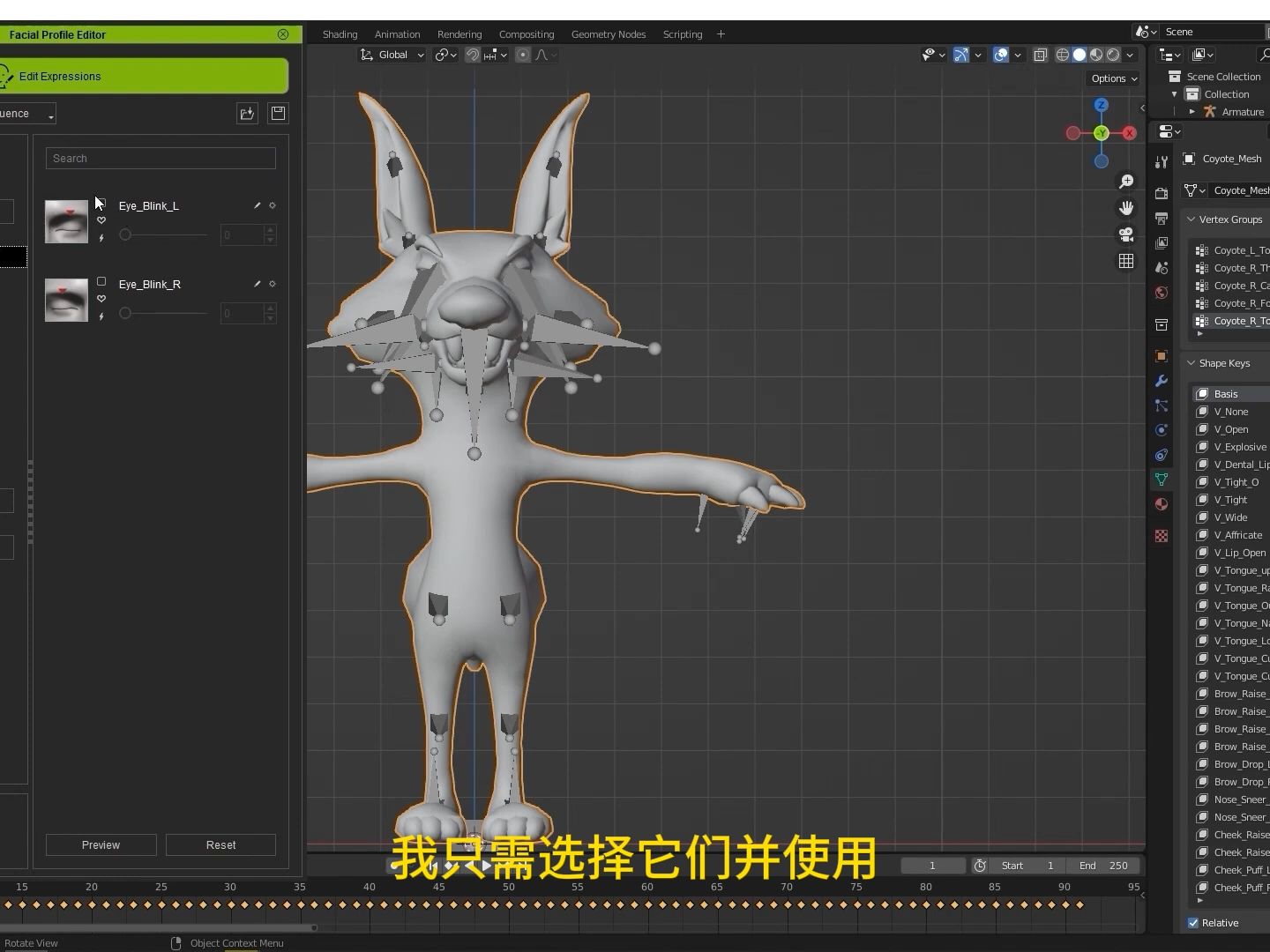1270x952 pixels.
Task: Click the save icon in Facial Profile Editor
Action: (278, 113)
